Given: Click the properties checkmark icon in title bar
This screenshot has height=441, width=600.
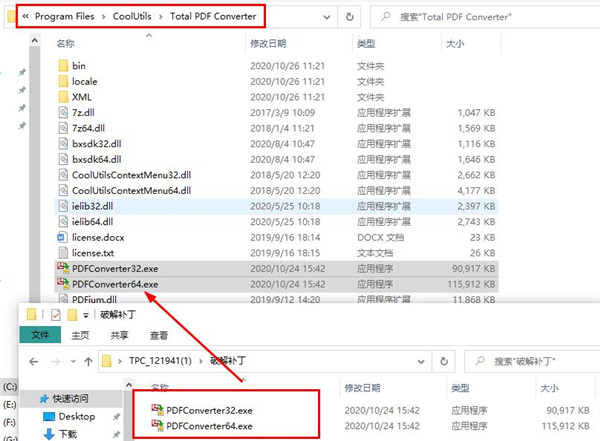Looking at the screenshot, I should pyautogui.click(x=55, y=315).
